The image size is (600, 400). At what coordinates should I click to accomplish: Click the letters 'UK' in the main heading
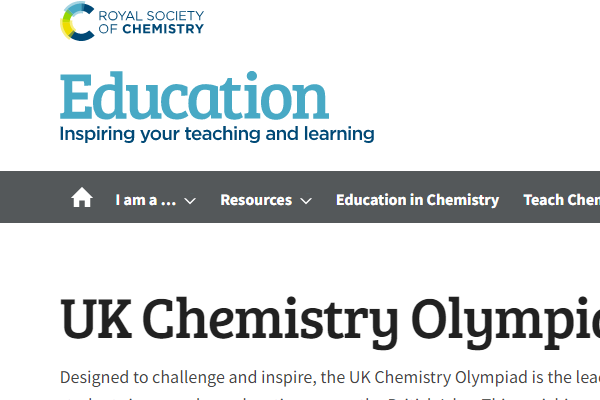tap(96, 319)
